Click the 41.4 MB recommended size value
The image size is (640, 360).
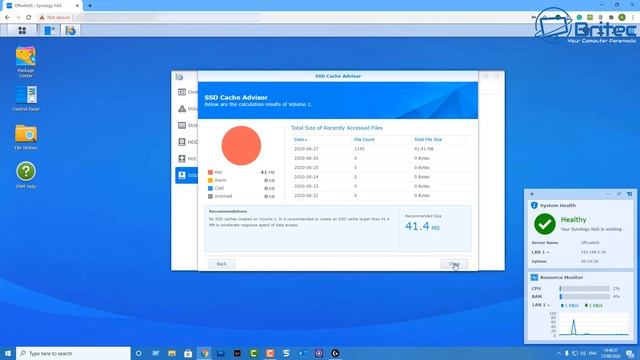pyautogui.click(x=422, y=227)
